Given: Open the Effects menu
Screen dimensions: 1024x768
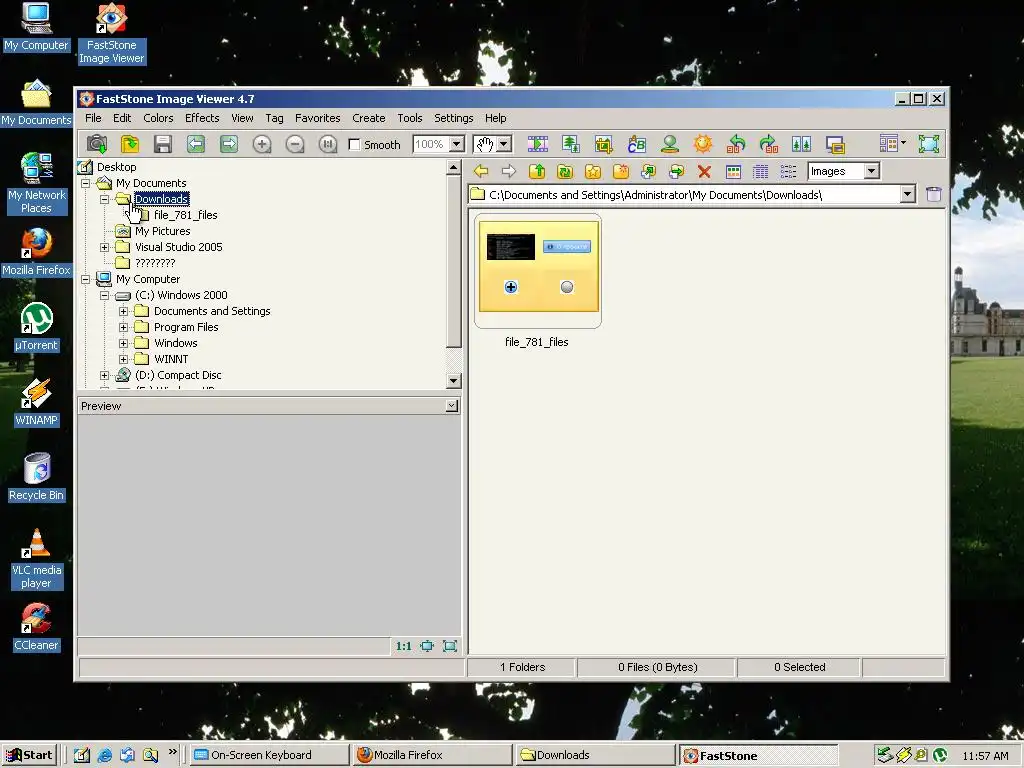Looking at the screenshot, I should pos(202,118).
